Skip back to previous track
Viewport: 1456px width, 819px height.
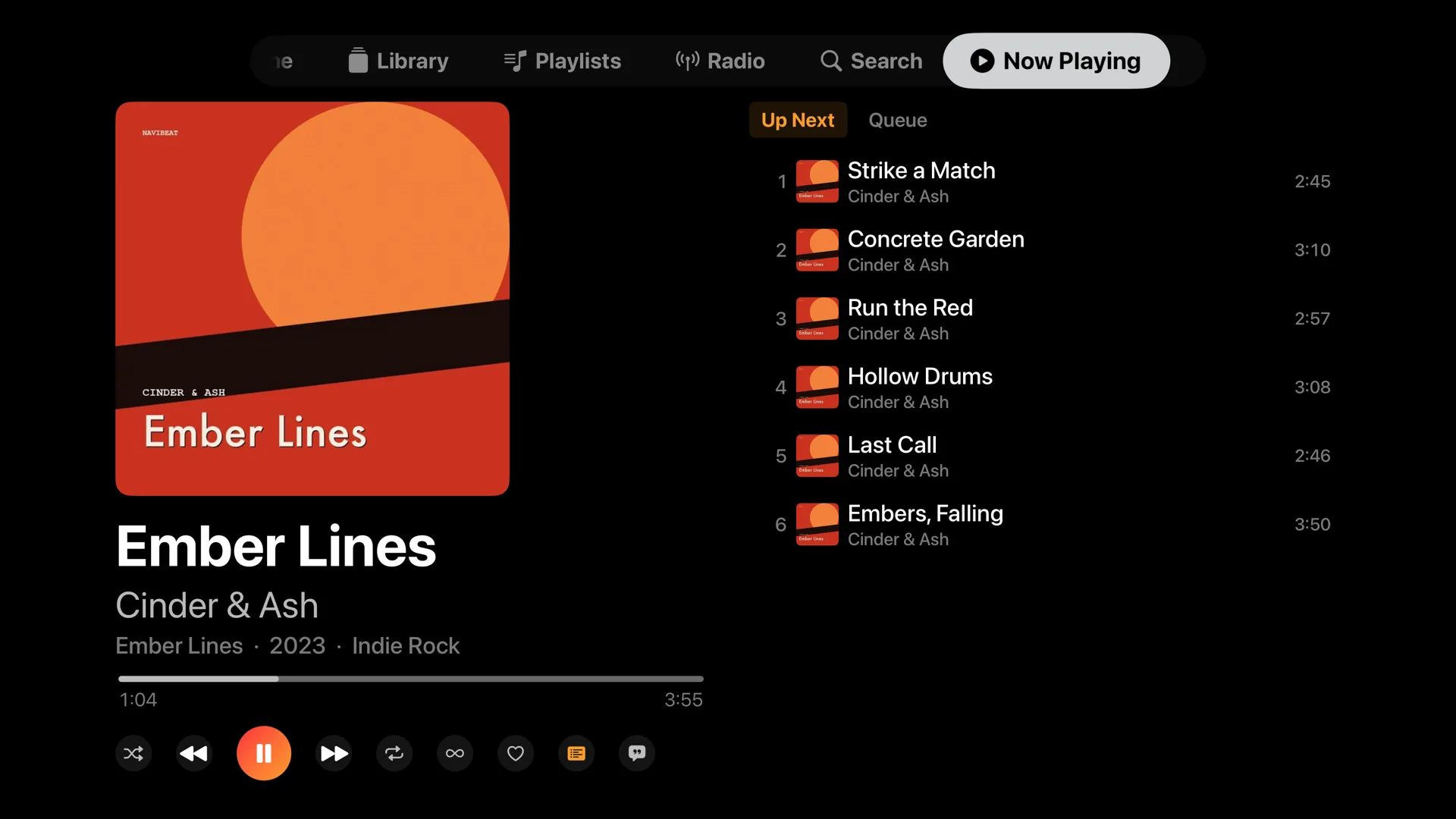pyautogui.click(x=194, y=753)
